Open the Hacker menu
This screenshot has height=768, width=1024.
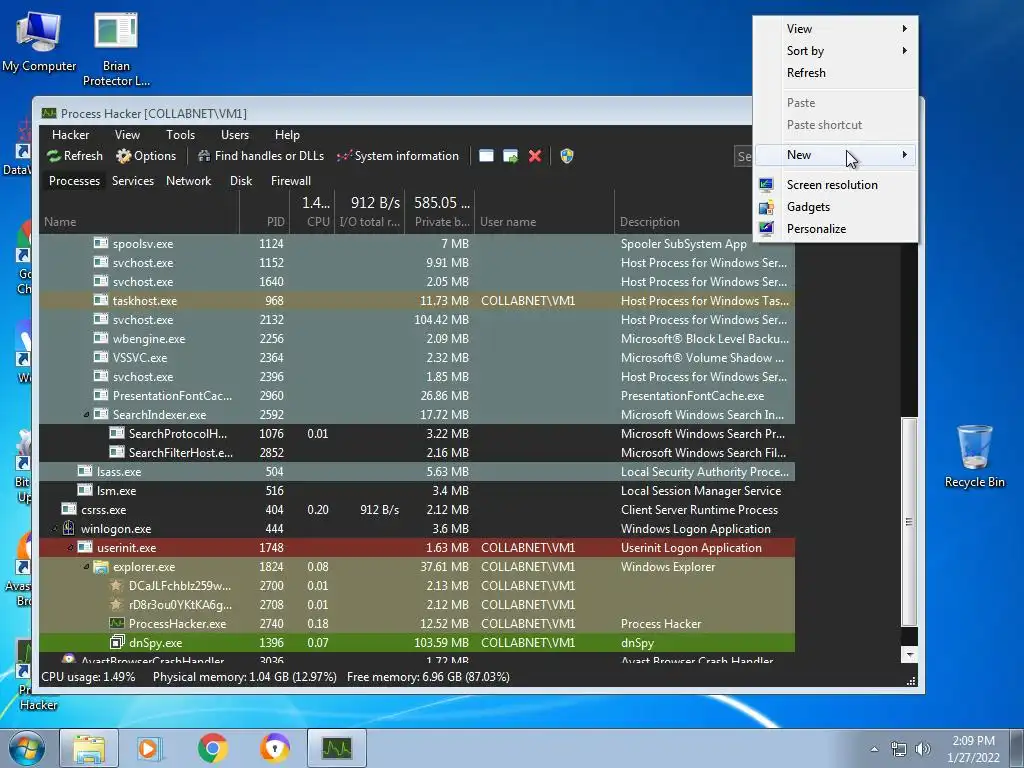pyautogui.click(x=71, y=135)
